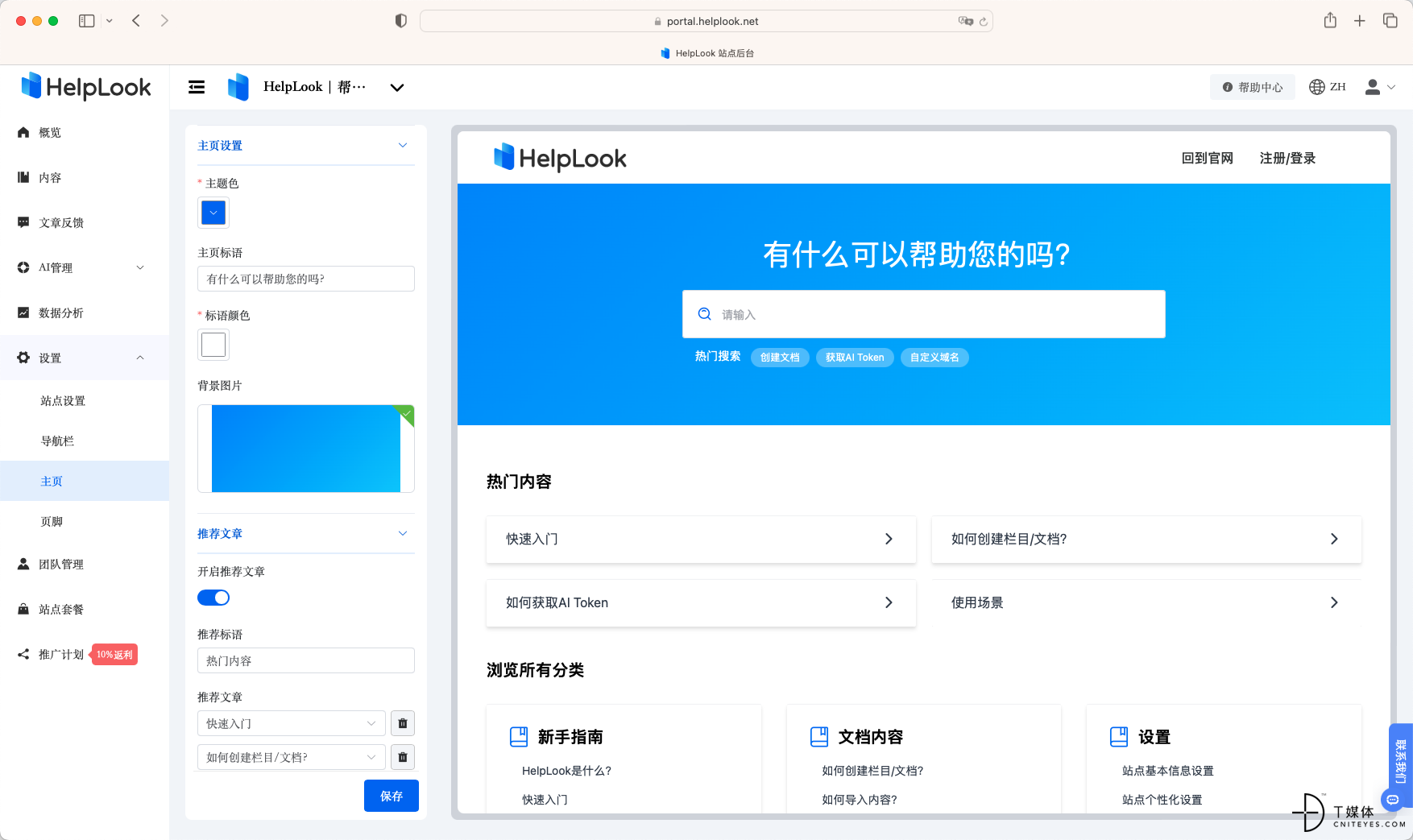This screenshot has width=1413, height=840.
Task: Click the AI管理 icon in sidebar
Action: point(23,267)
